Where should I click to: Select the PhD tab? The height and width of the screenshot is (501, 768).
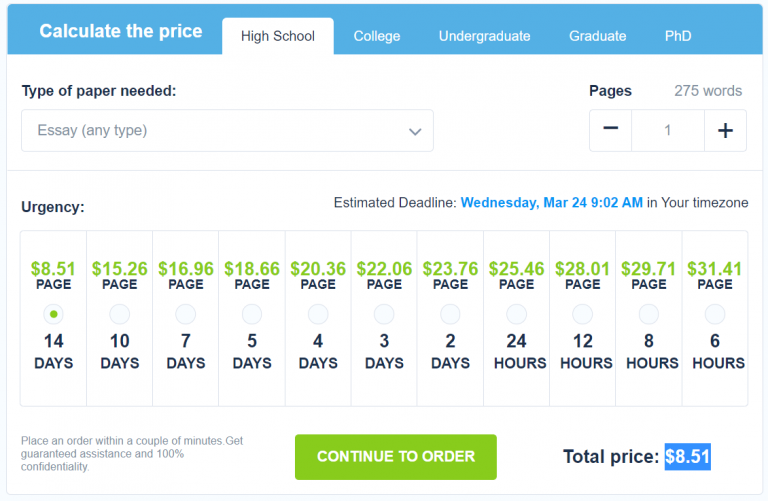tap(678, 36)
